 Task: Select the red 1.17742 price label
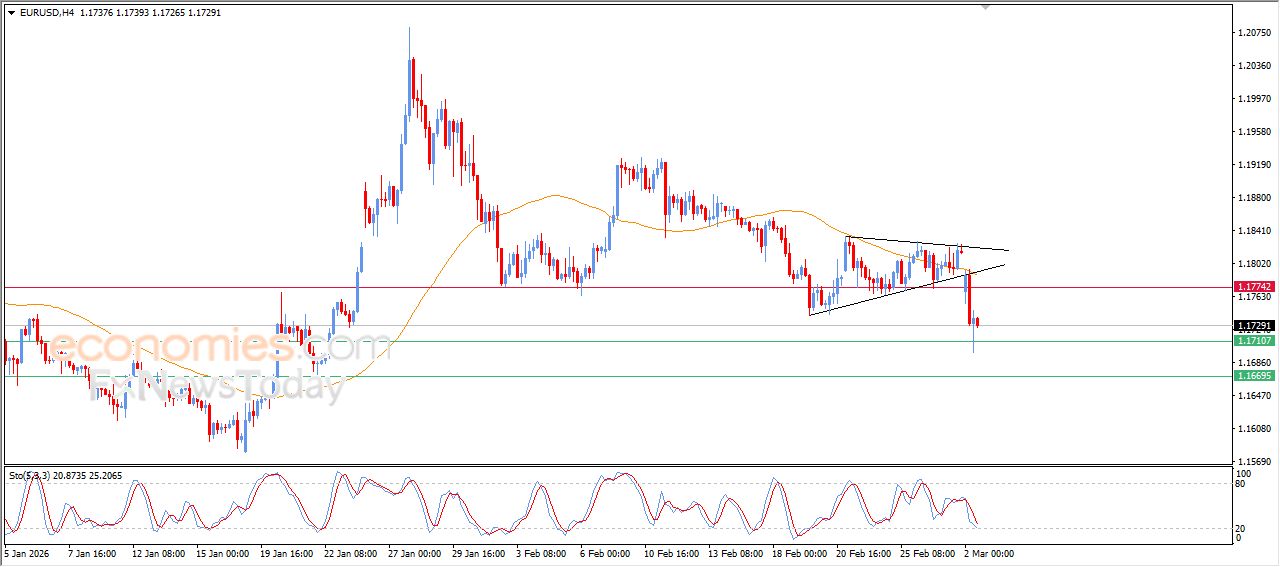(x=1256, y=286)
